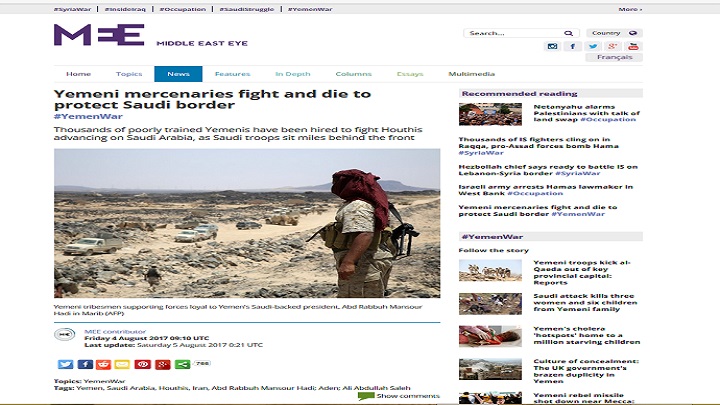720x405 pixels.
Task: Expand the Country dropdown
Action: pyautogui.click(x=614, y=33)
